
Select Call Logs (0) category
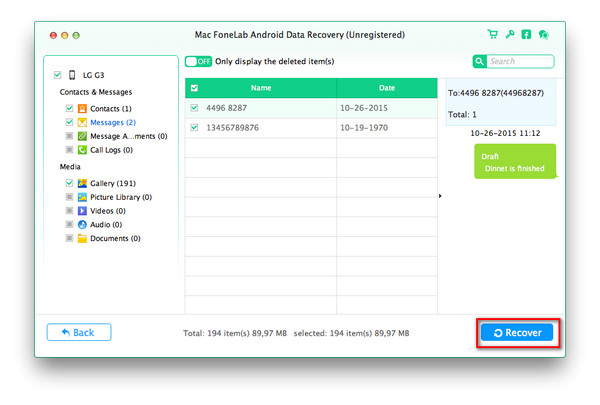click(x=111, y=150)
